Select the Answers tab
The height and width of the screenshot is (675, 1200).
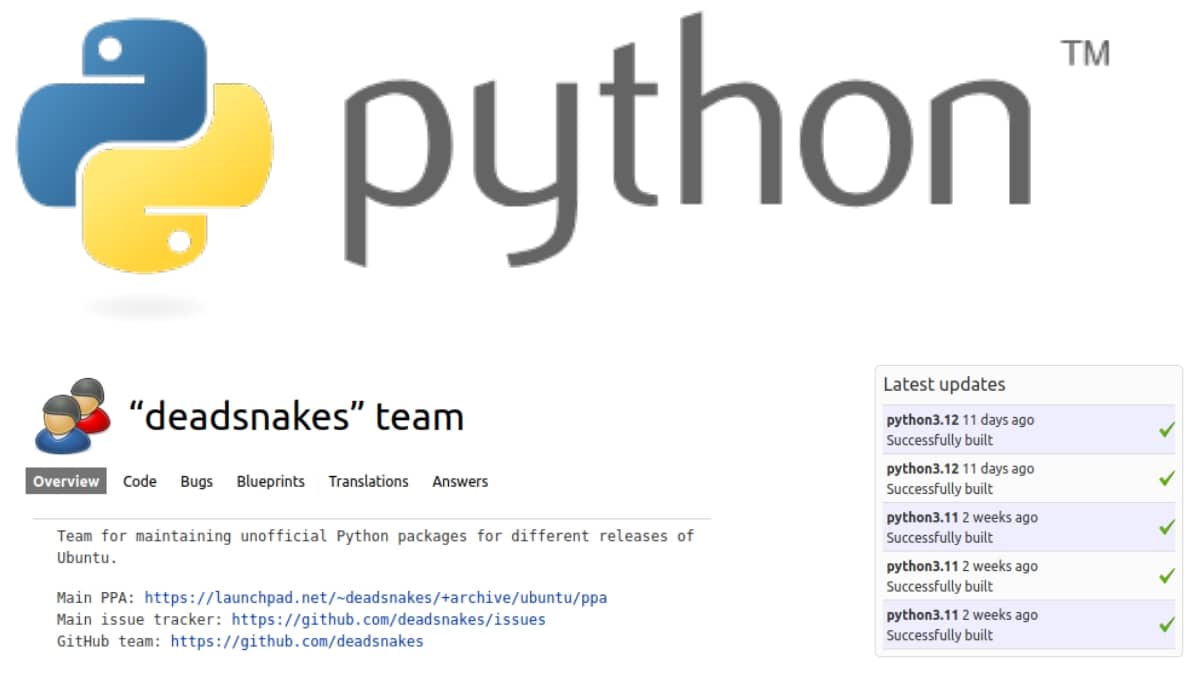(x=459, y=481)
